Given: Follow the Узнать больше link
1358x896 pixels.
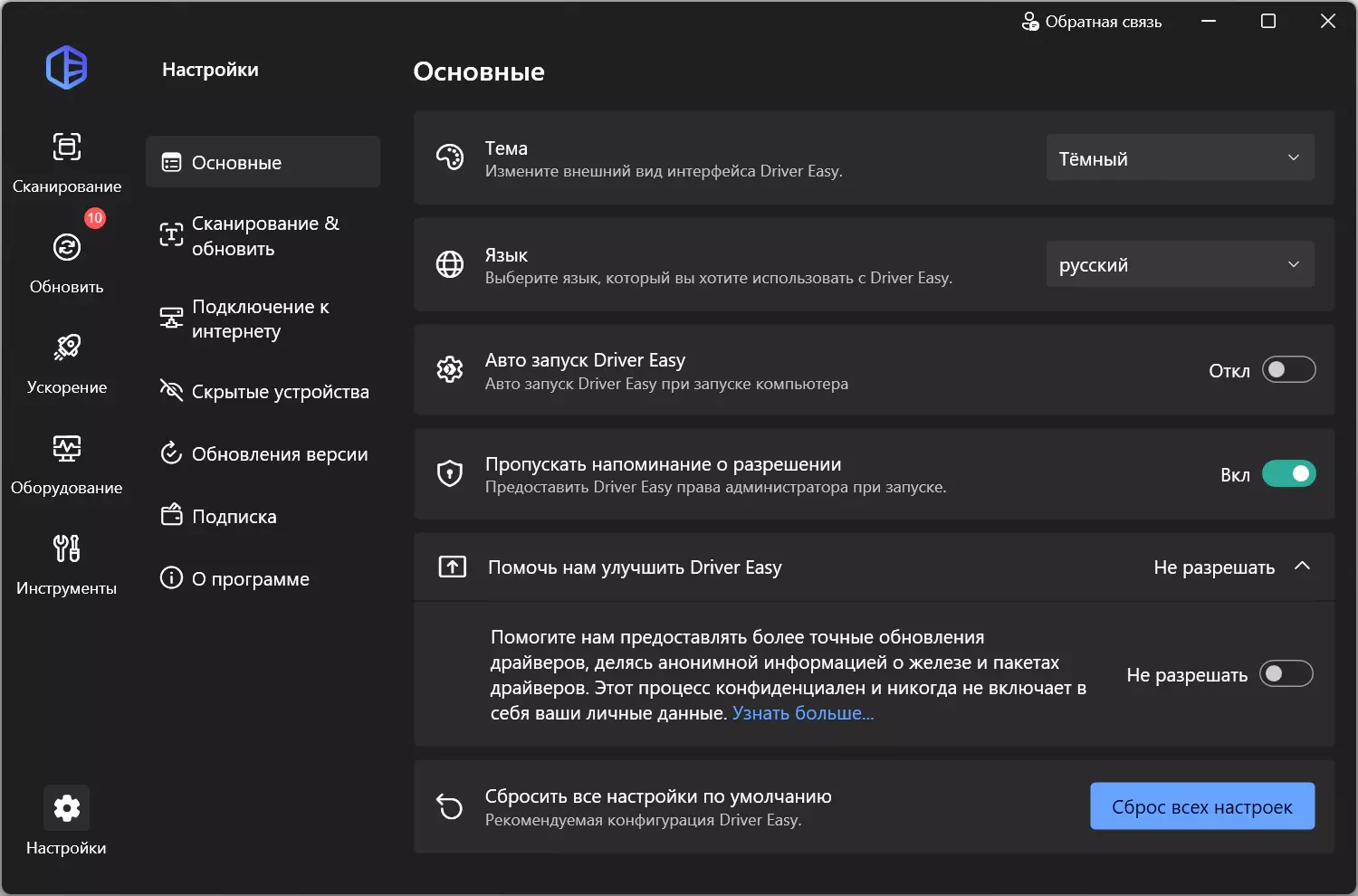Looking at the screenshot, I should [803, 713].
